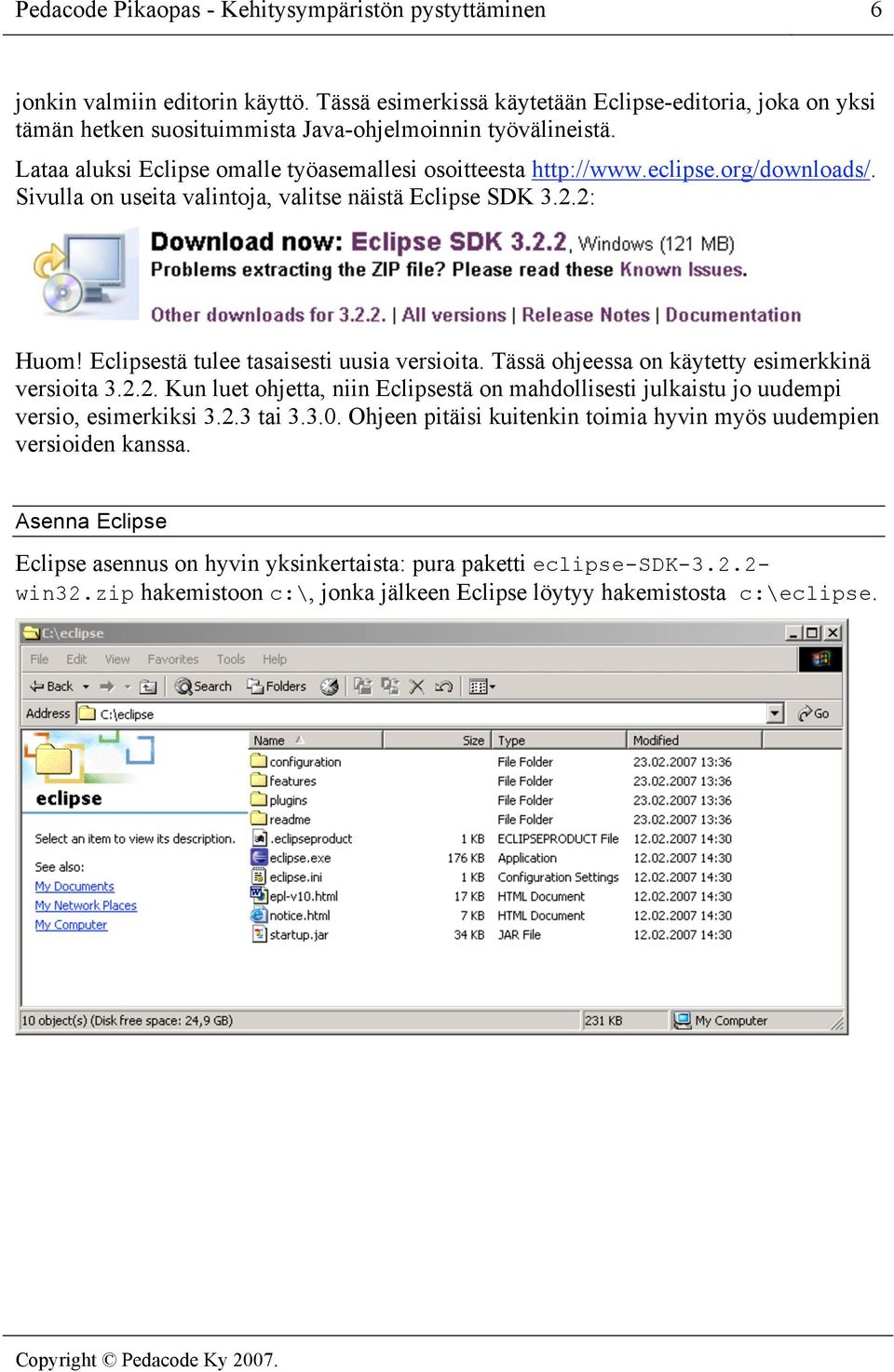894x1372 pixels.
Task: Open the eclipse.org downloads hyperlink
Action: click(701, 170)
